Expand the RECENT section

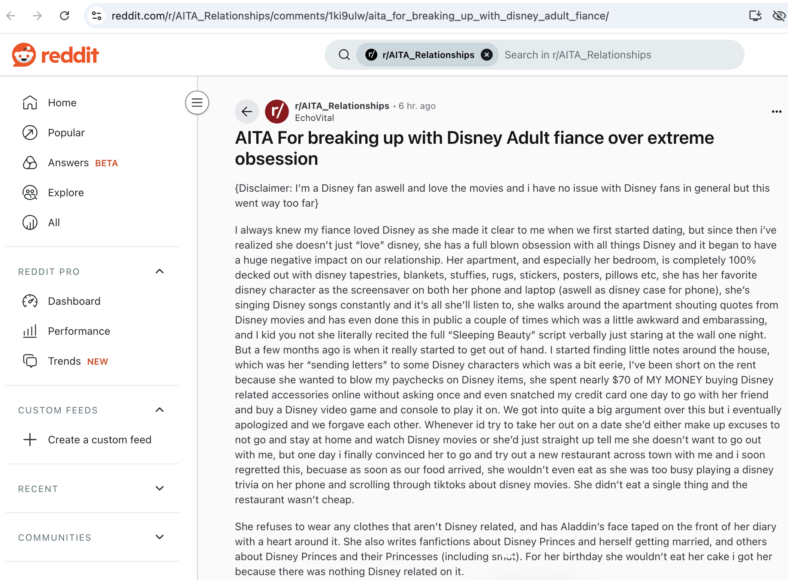pos(159,489)
